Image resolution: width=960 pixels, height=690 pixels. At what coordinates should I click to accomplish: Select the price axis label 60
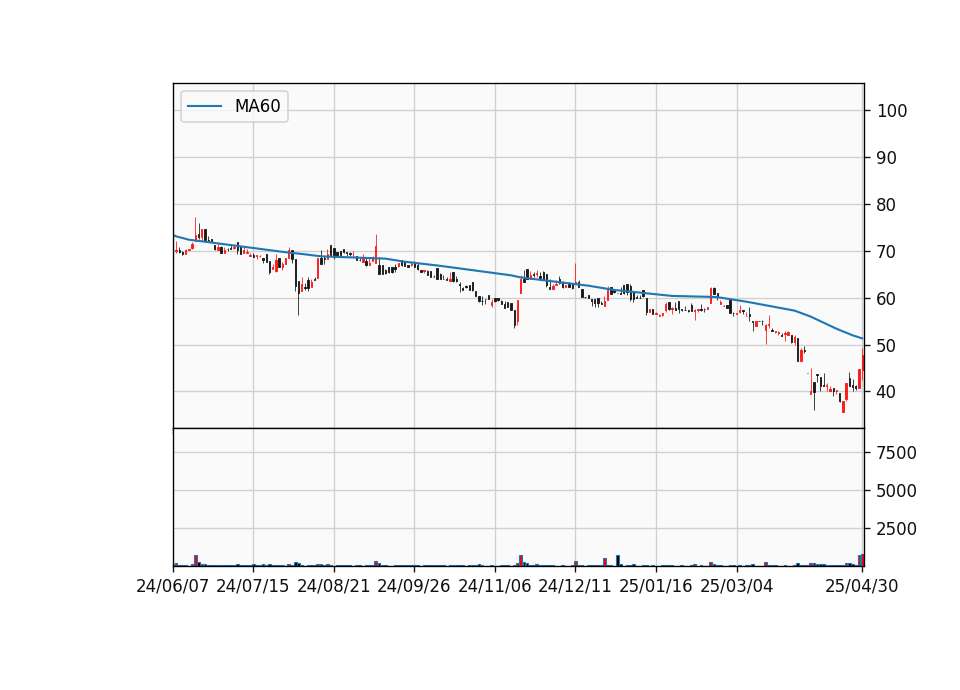pyautogui.click(x=887, y=299)
